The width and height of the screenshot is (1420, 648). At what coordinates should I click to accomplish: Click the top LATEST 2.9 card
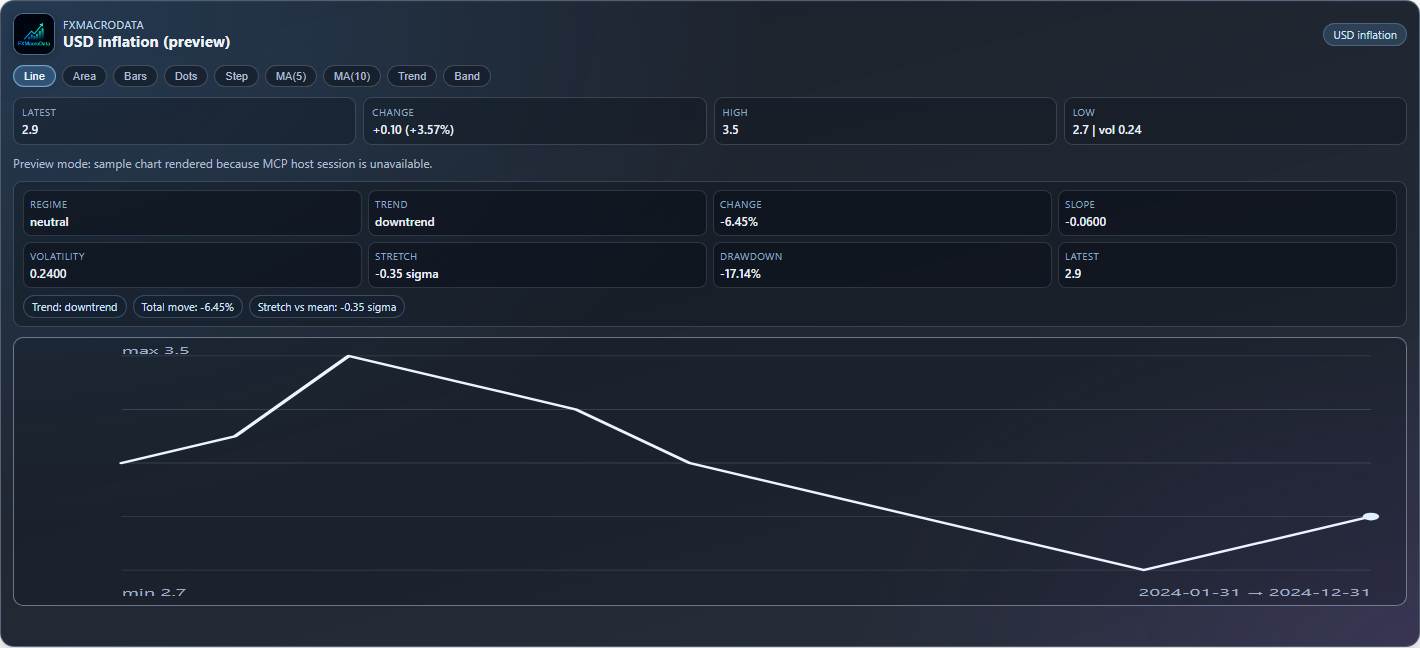184,121
